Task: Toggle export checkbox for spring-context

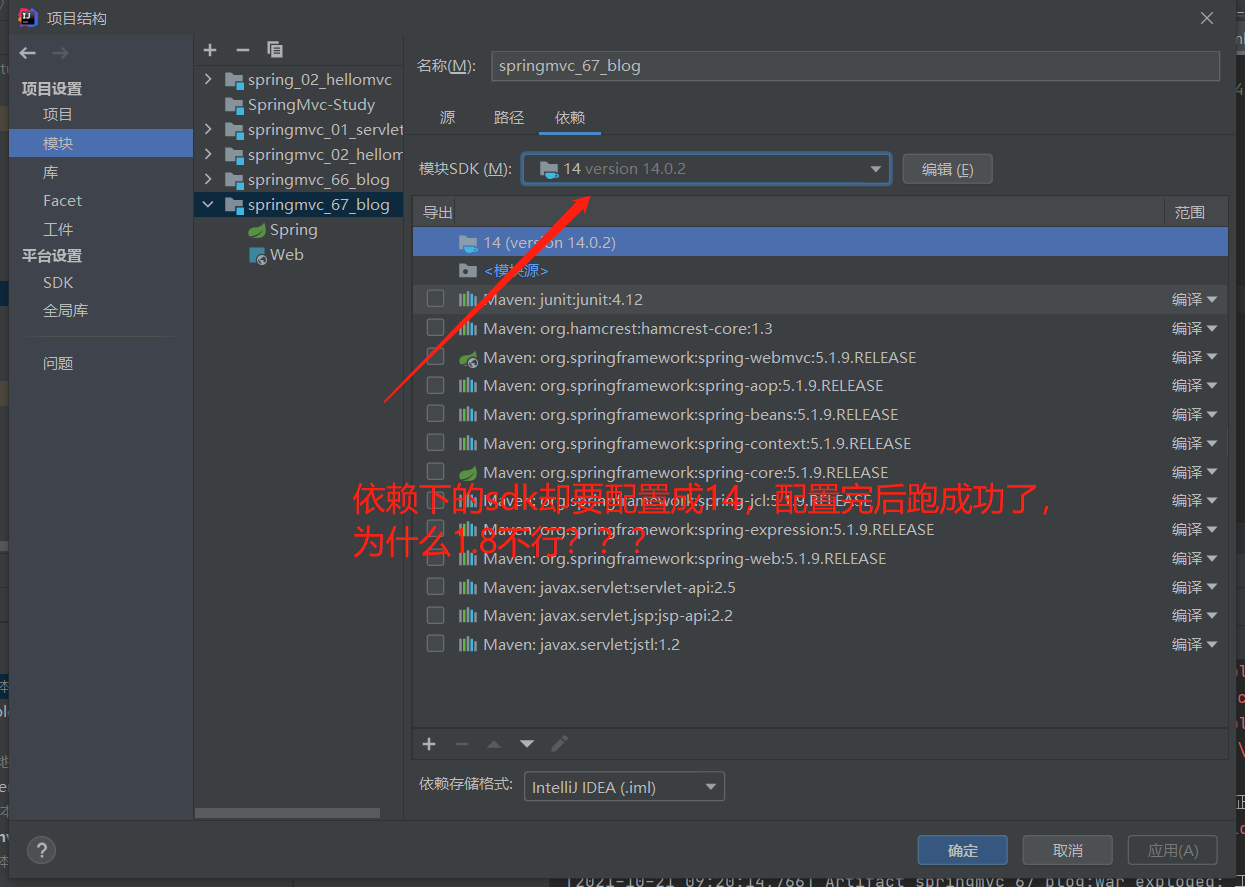Action: point(435,442)
